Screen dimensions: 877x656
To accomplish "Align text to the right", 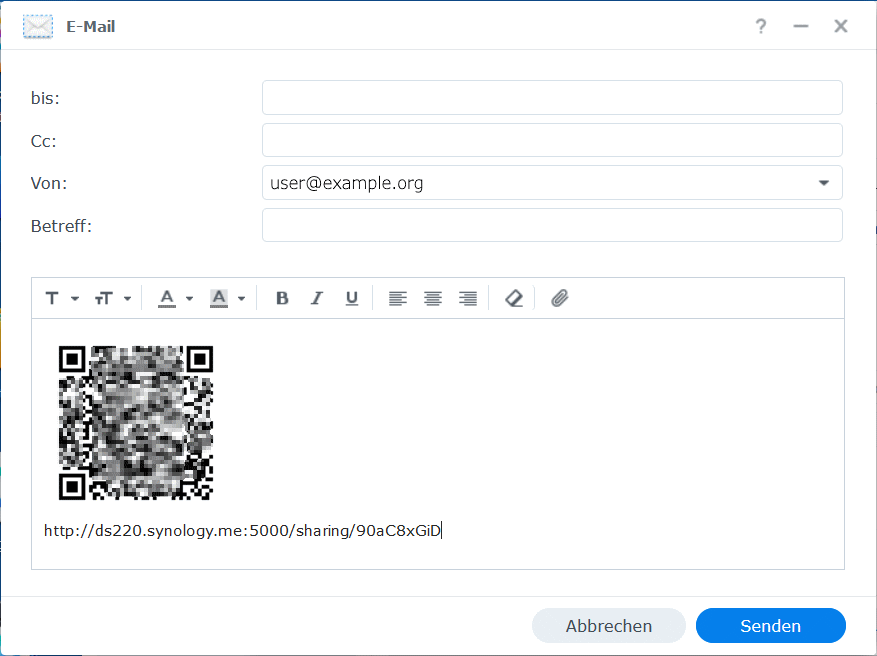I will [467, 297].
